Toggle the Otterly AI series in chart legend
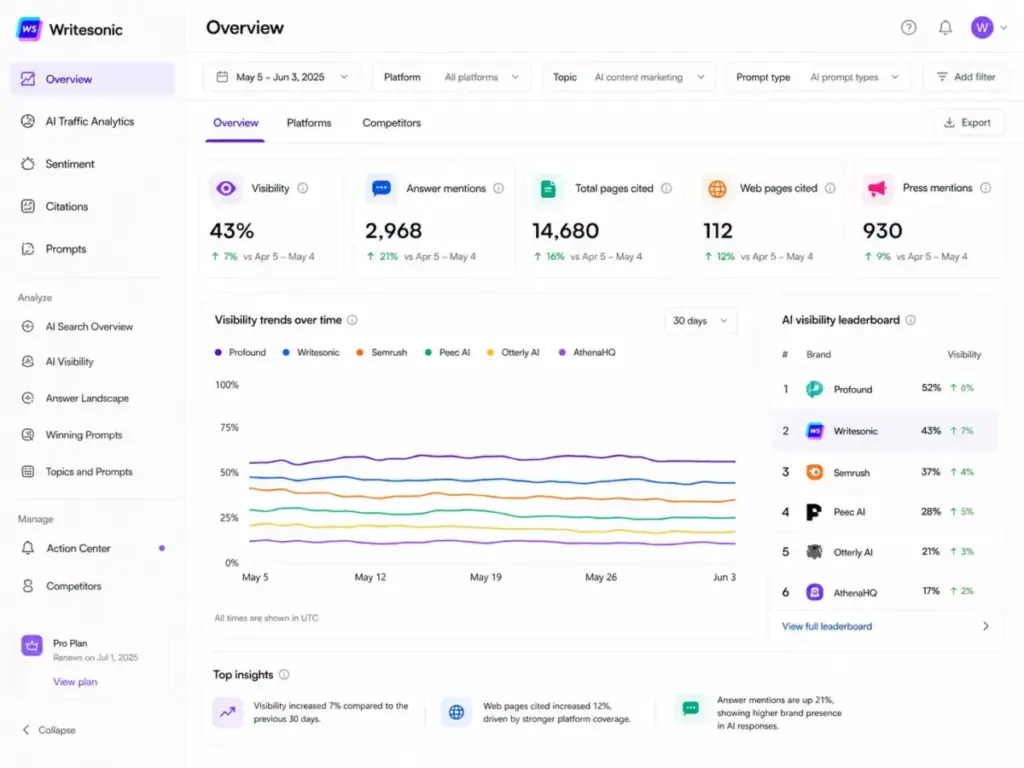 tap(513, 353)
